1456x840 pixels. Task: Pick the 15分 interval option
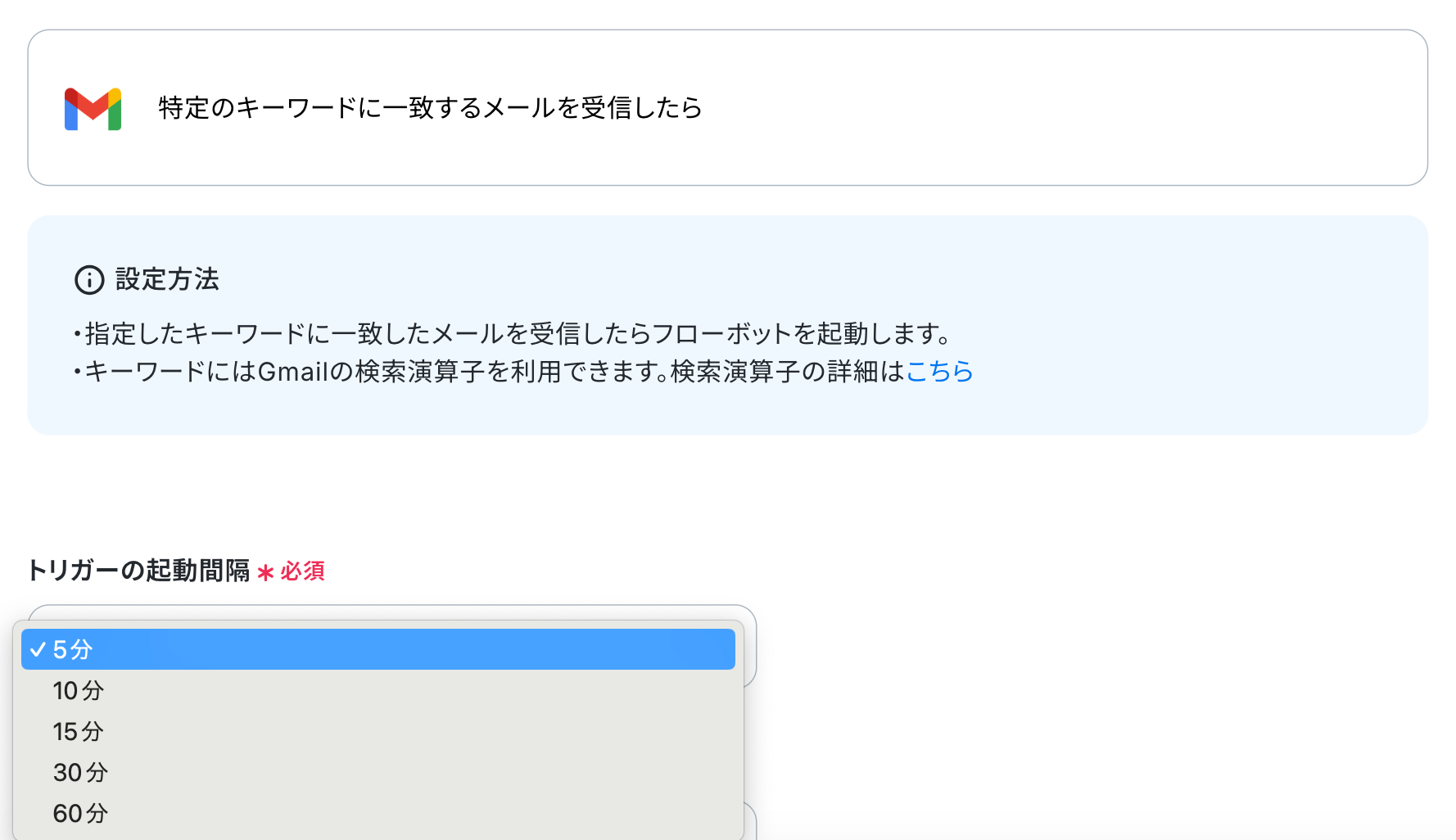pos(378,731)
